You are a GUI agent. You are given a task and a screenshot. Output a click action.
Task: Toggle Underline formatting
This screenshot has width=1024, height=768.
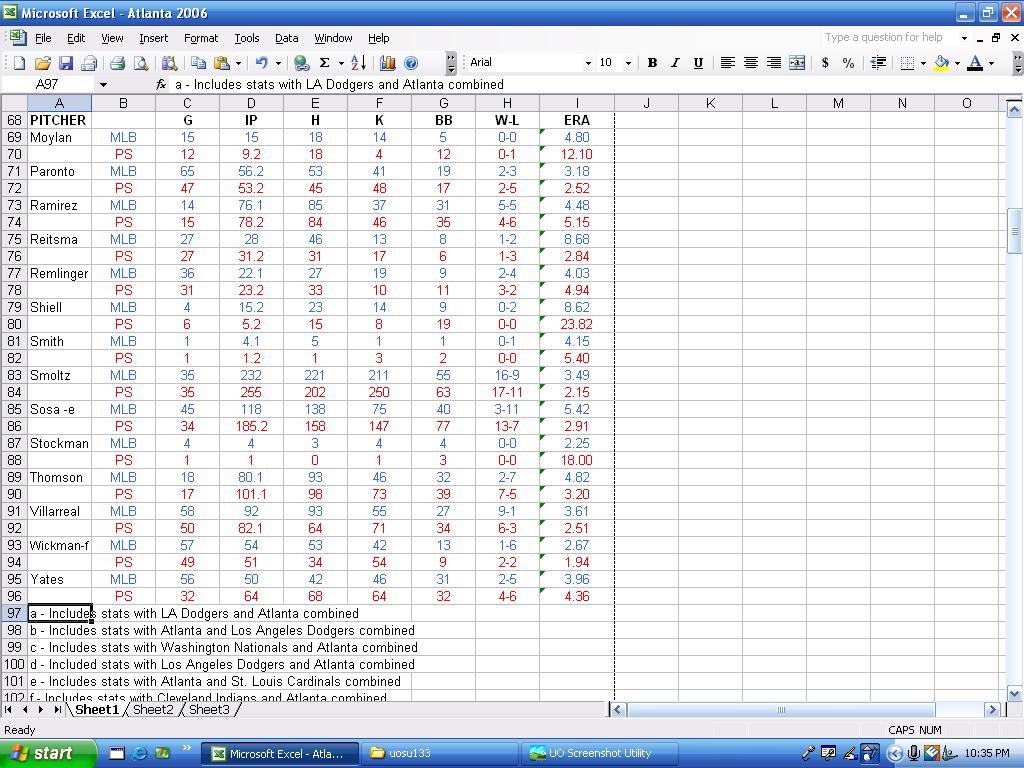(698, 63)
